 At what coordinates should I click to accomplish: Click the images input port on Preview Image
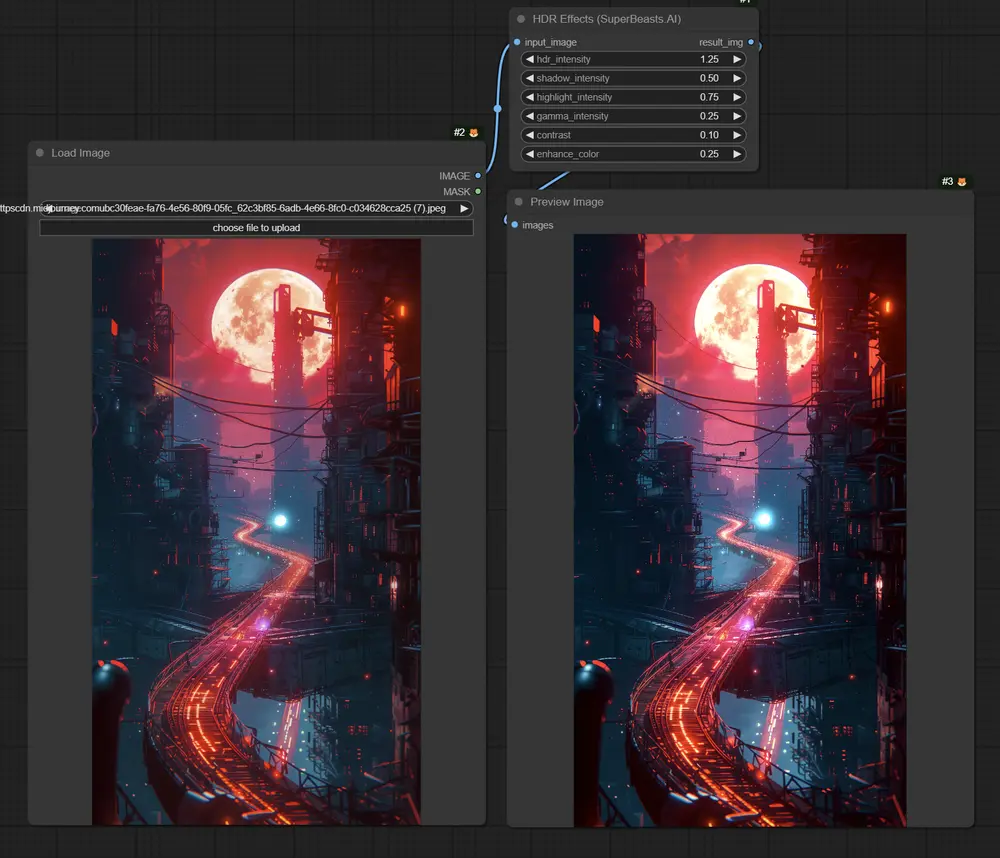515,225
